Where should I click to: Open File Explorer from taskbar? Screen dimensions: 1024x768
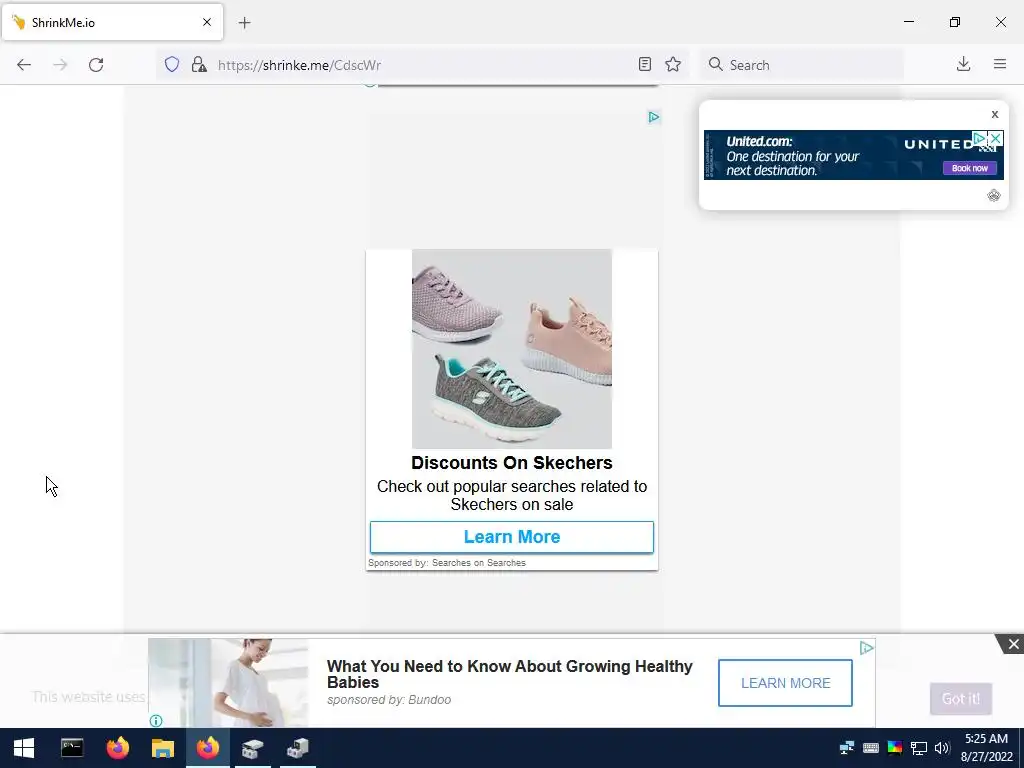(163, 748)
